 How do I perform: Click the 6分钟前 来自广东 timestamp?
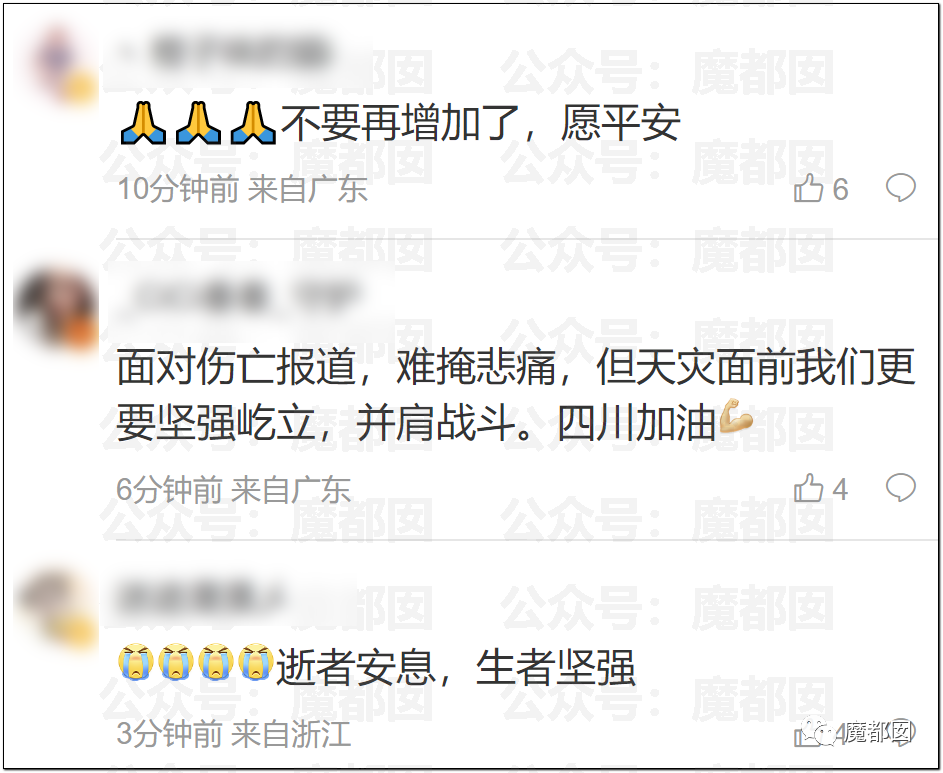click(x=233, y=489)
